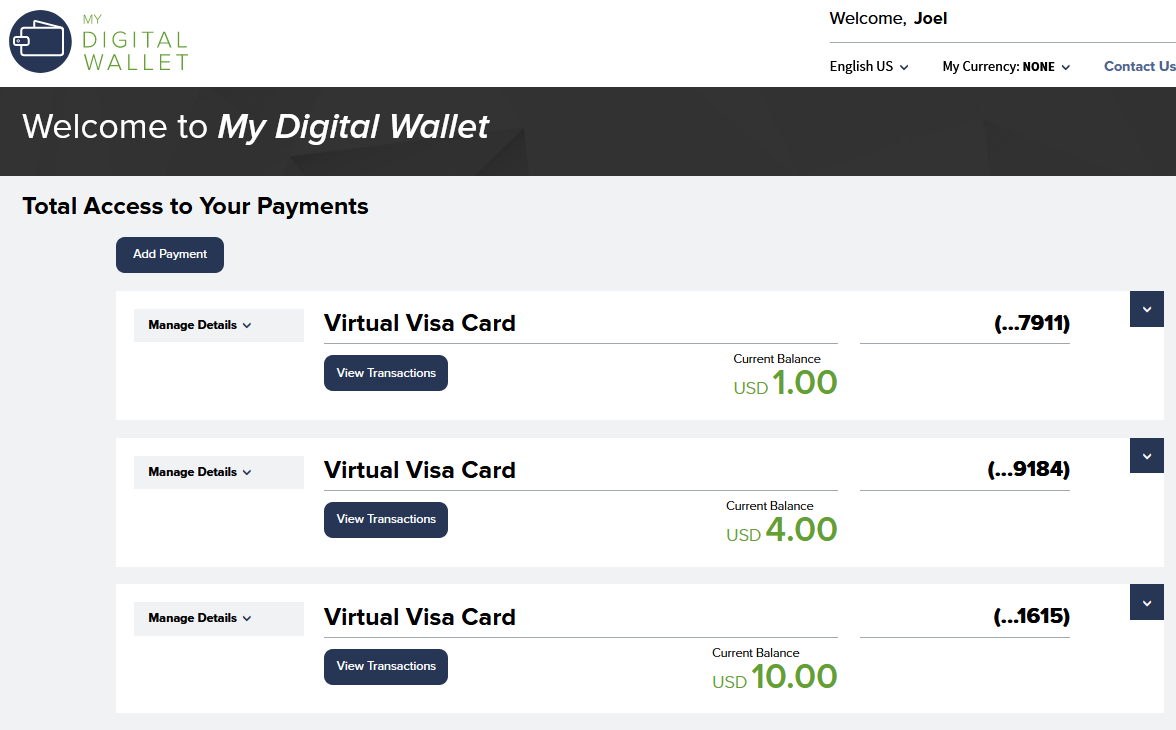View Transactions for card ending 1615
The width and height of the screenshot is (1176, 730).
(386, 666)
